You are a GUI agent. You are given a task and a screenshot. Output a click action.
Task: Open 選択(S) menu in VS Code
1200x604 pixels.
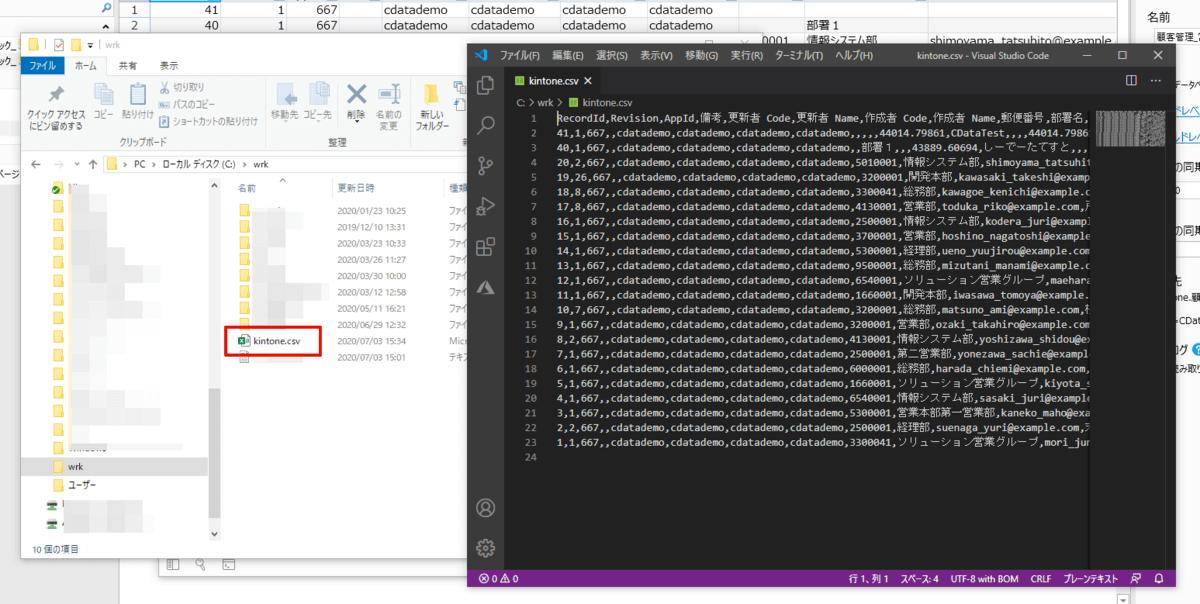point(612,55)
